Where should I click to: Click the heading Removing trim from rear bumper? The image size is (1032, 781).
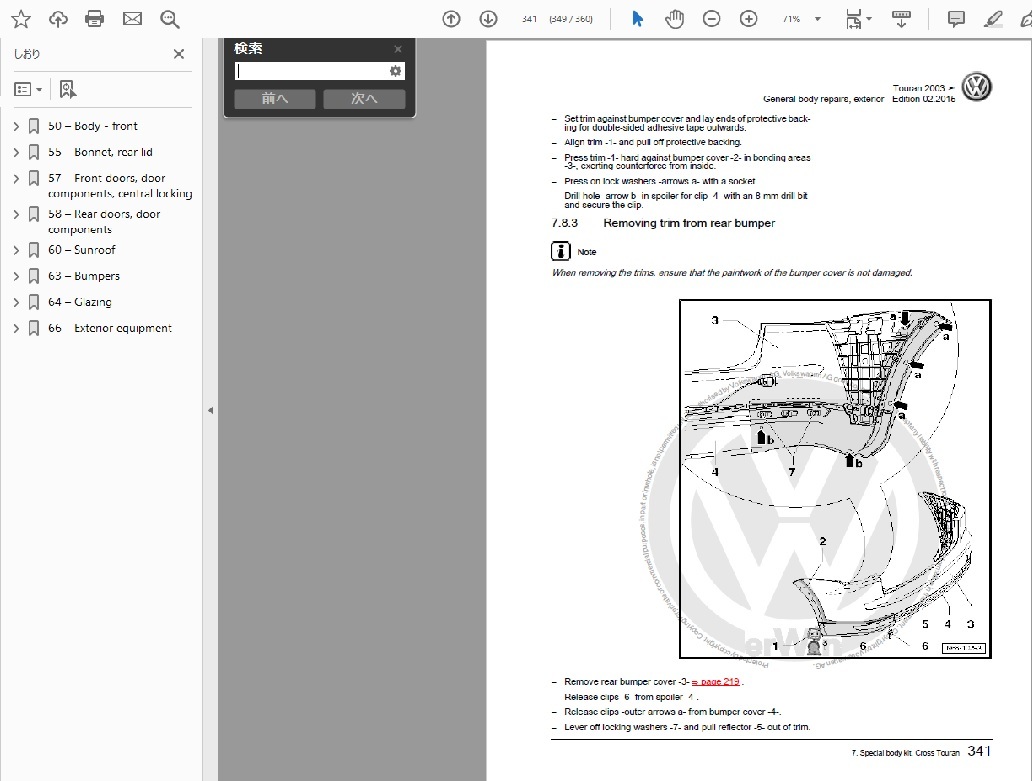[689, 223]
